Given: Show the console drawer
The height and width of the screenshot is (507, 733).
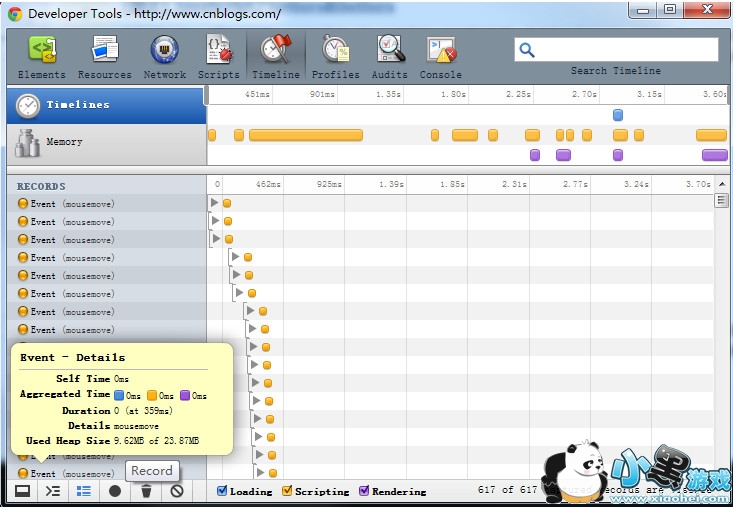Looking at the screenshot, I should click(x=53, y=491).
